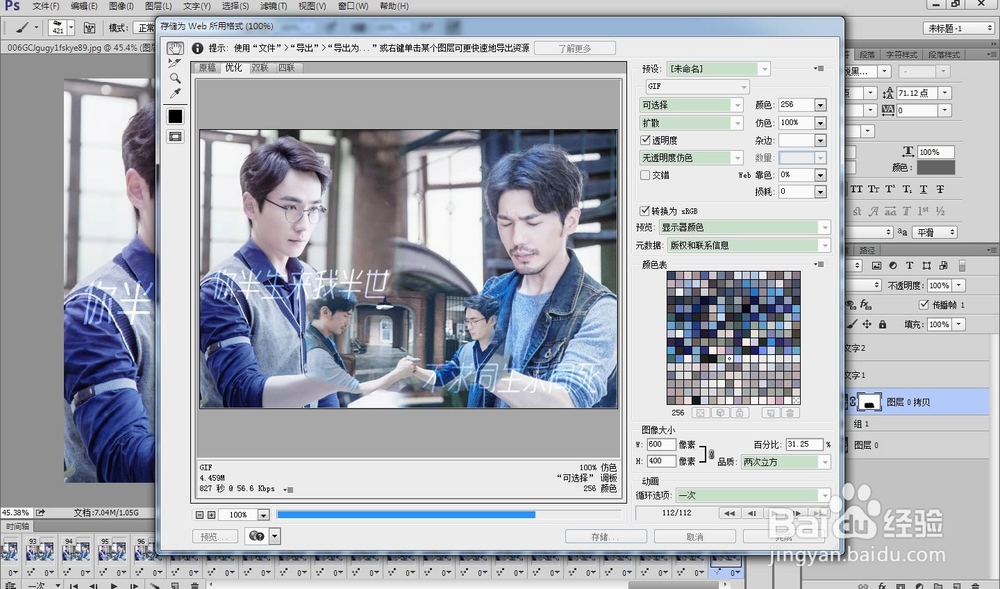Open the 图像(I) menu in Photoshop
The image size is (1000, 589).
121,6
